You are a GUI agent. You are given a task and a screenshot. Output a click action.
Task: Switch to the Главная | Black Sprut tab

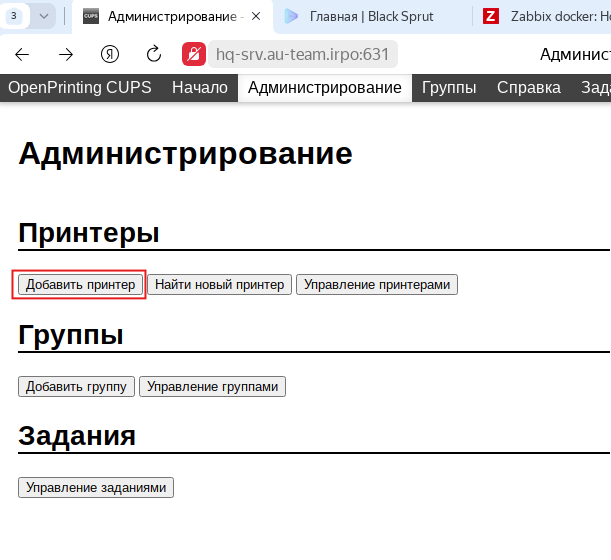point(370,16)
